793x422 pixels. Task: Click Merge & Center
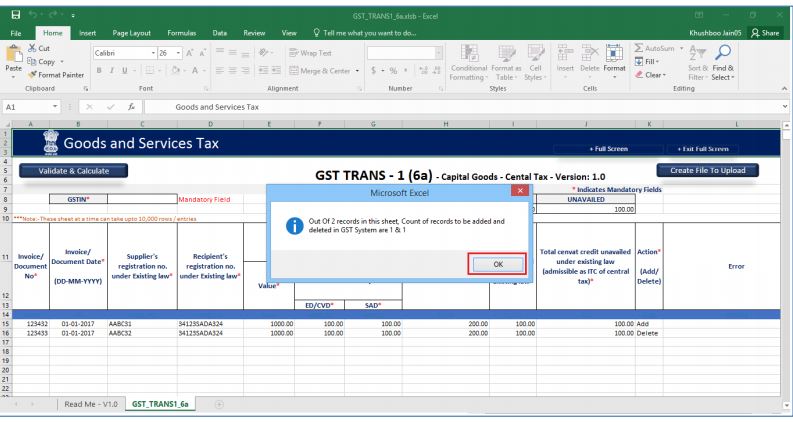click(x=320, y=71)
